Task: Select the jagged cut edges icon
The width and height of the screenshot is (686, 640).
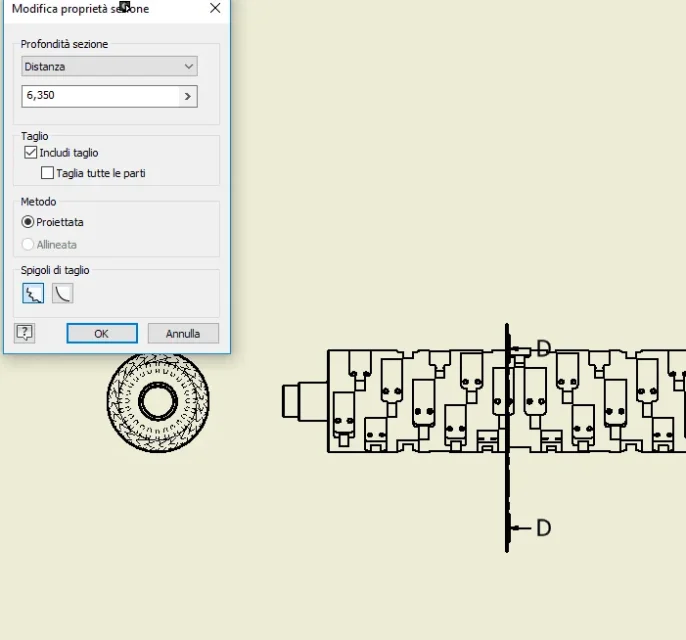Action: [33, 293]
